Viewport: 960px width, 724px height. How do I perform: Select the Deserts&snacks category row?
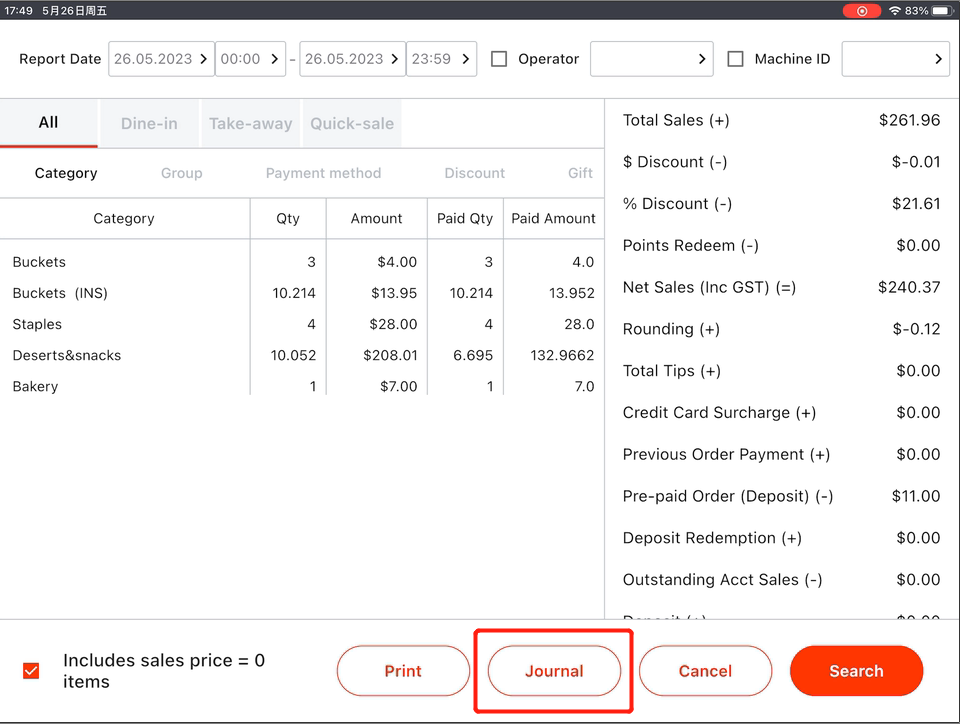(67, 355)
